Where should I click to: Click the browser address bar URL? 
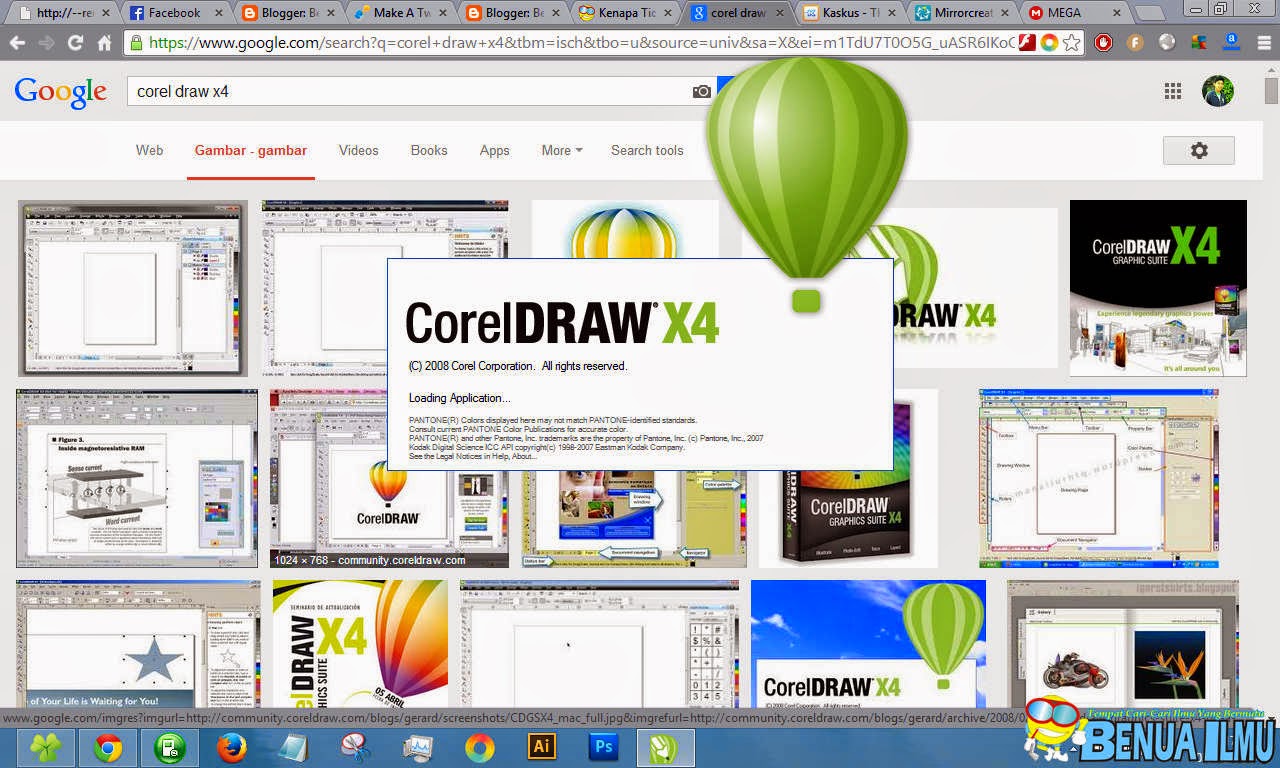tap(580, 43)
